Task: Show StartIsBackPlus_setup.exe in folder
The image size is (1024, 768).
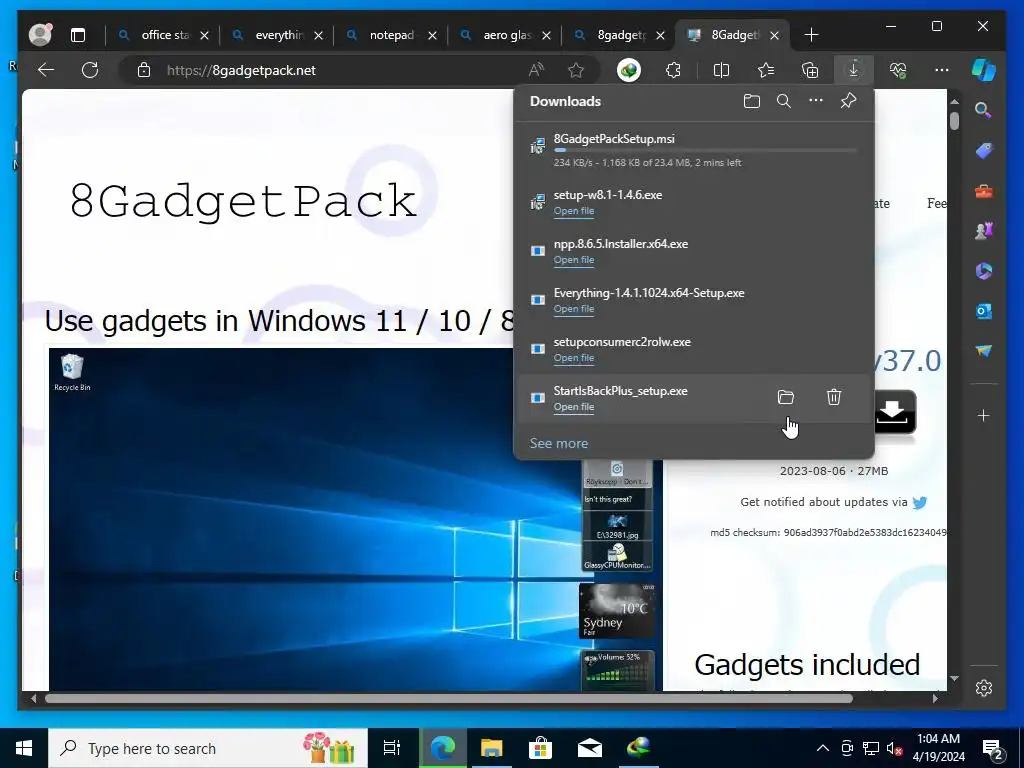Action: click(x=786, y=397)
